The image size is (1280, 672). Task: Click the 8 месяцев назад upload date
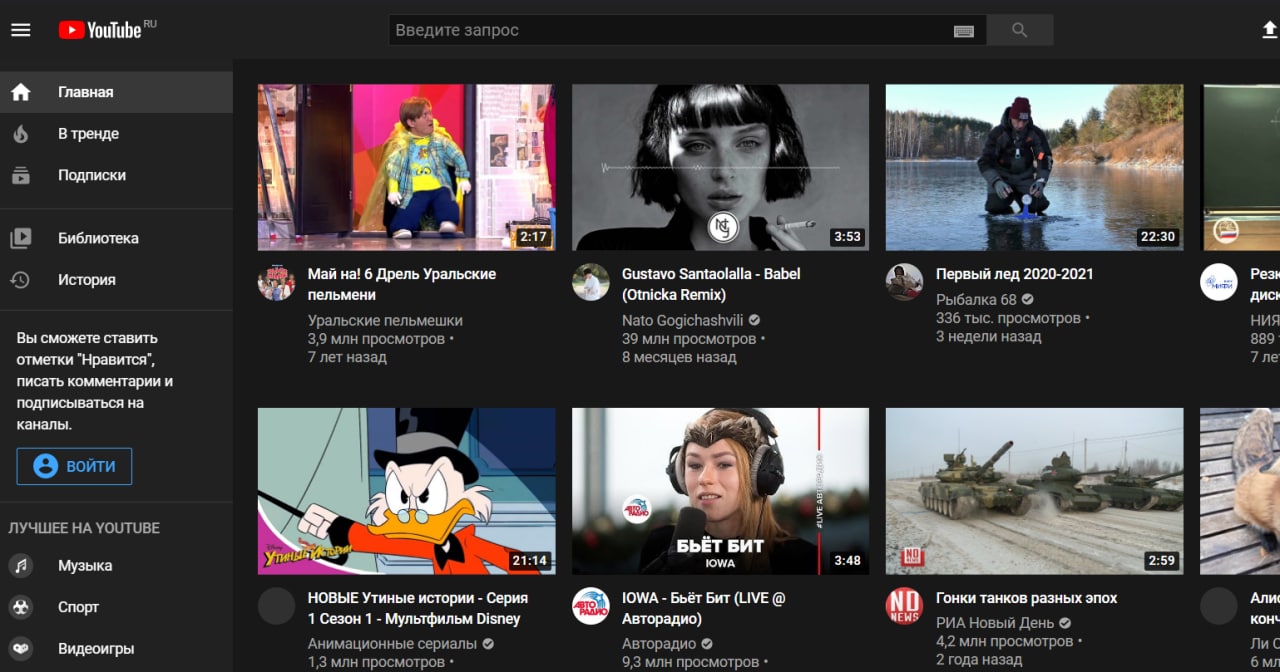(x=679, y=357)
